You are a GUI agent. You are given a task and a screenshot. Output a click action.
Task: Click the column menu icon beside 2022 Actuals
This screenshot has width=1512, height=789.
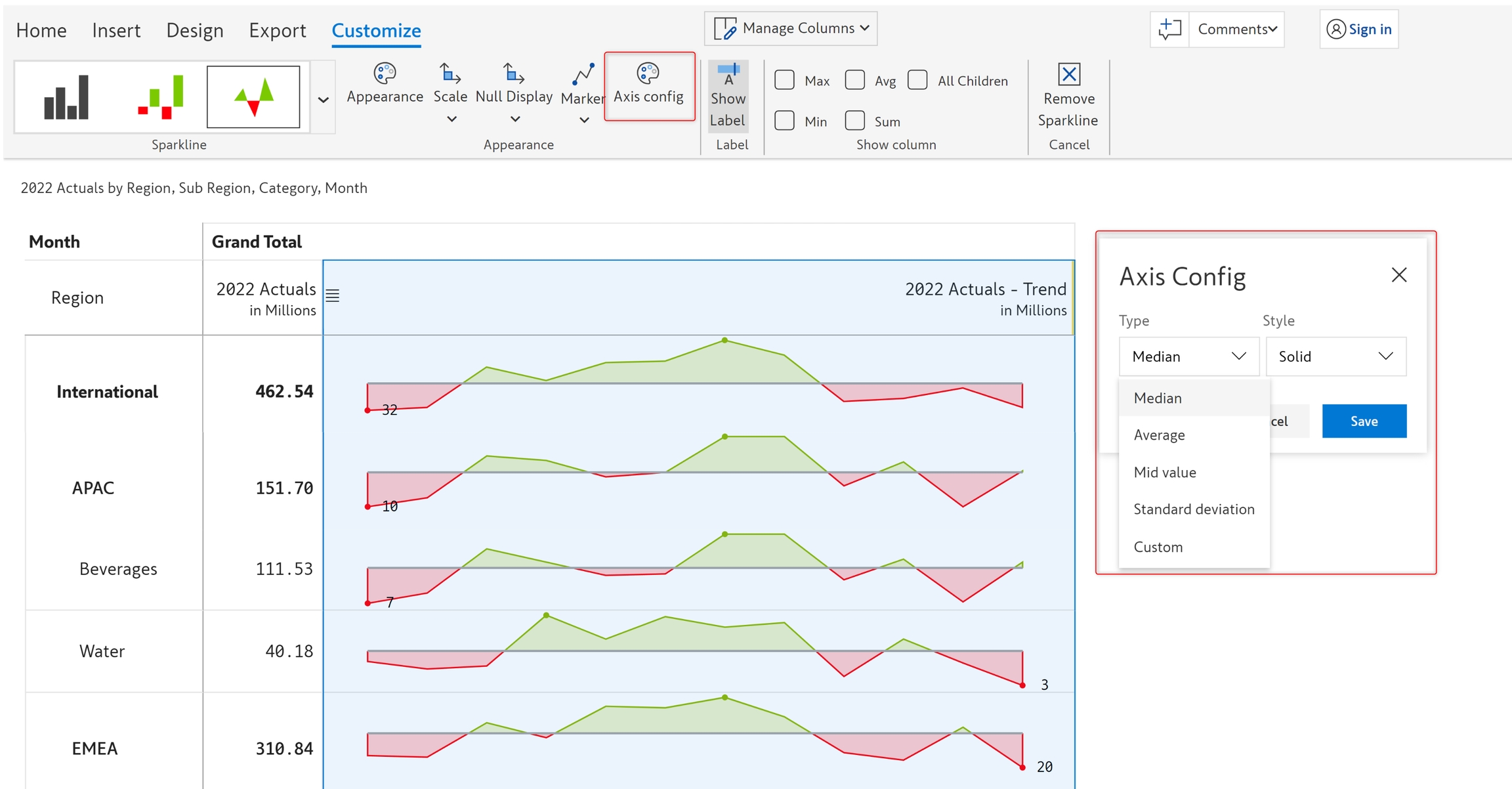click(x=333, y=296)
